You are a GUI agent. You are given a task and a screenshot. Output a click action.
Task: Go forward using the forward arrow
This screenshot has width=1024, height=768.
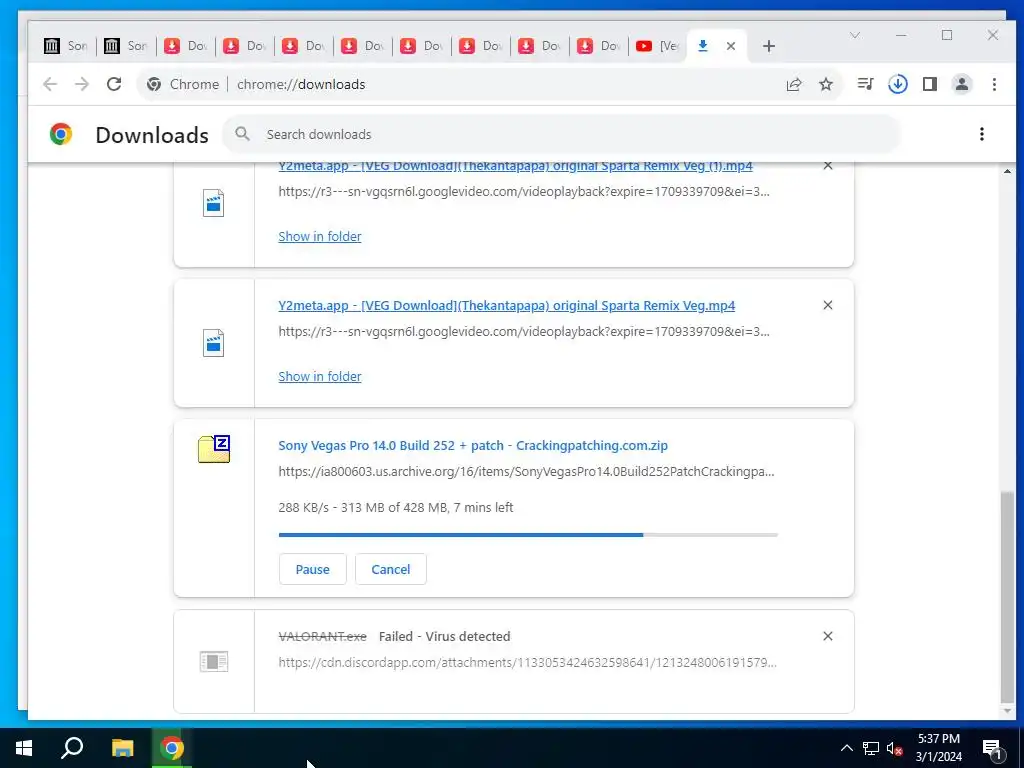tap(82, 84)
